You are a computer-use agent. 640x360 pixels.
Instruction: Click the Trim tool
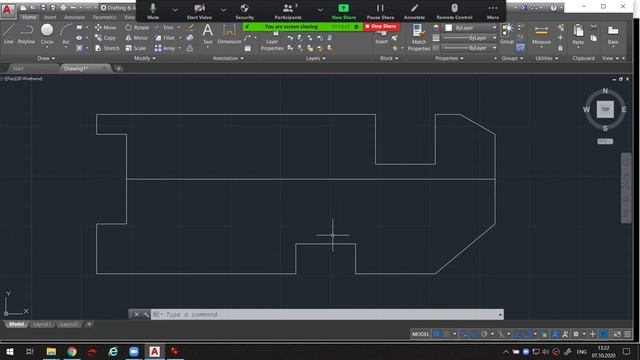[164, 27]
